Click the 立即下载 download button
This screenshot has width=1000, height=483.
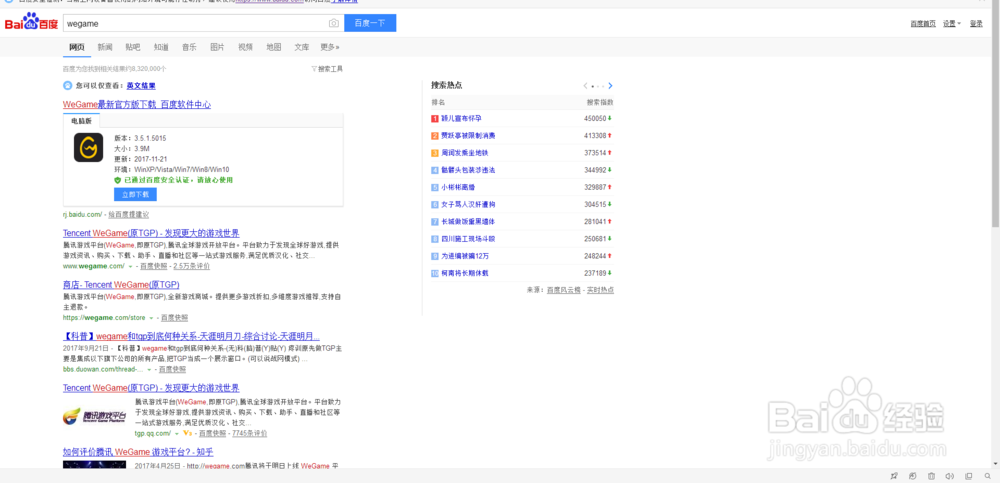tap(135, 195)
